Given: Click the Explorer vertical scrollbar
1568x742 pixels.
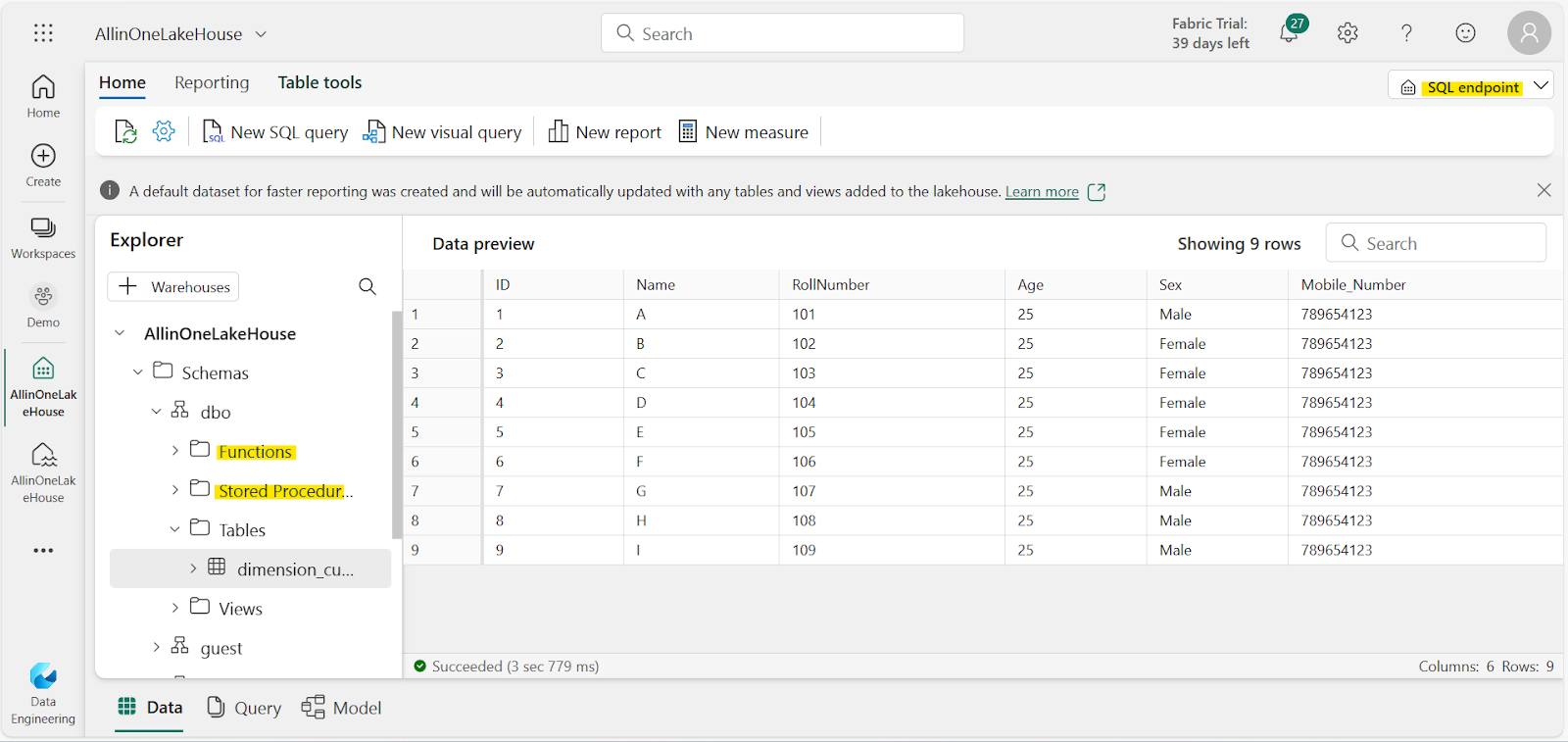Looking at the screenshot, I should [397, 424].
